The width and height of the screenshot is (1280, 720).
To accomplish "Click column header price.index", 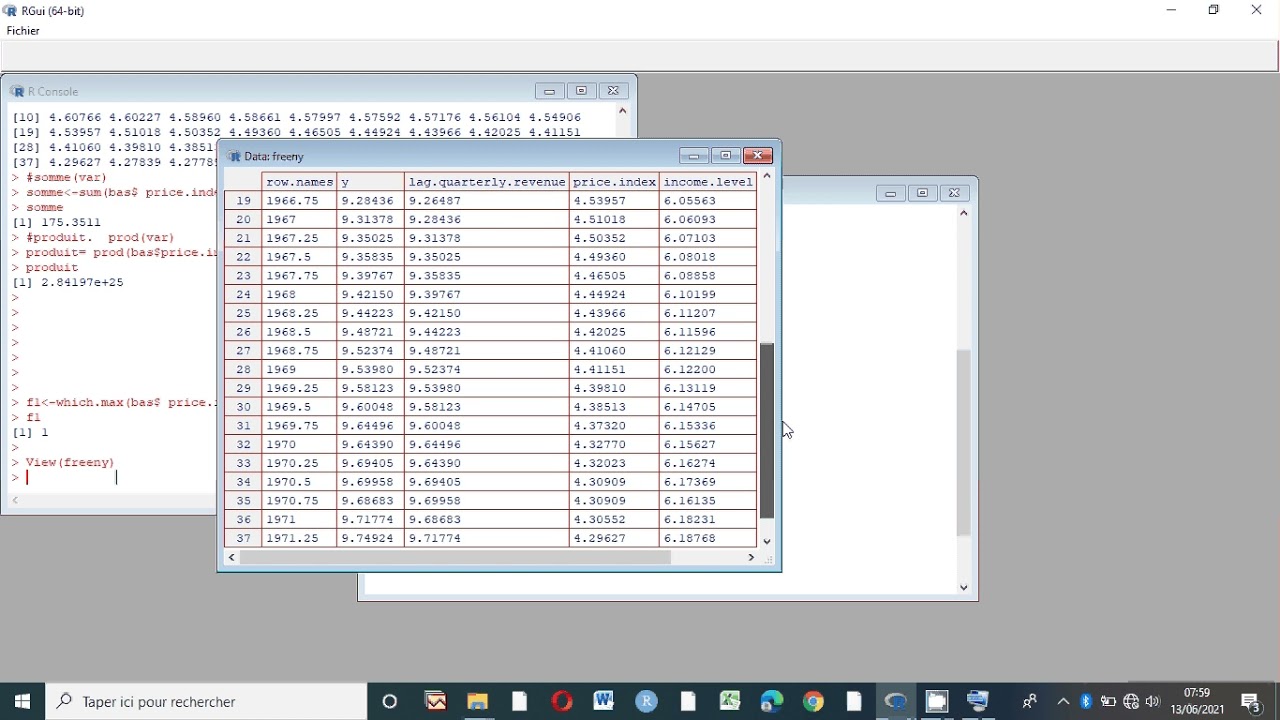I will point(615,182).
